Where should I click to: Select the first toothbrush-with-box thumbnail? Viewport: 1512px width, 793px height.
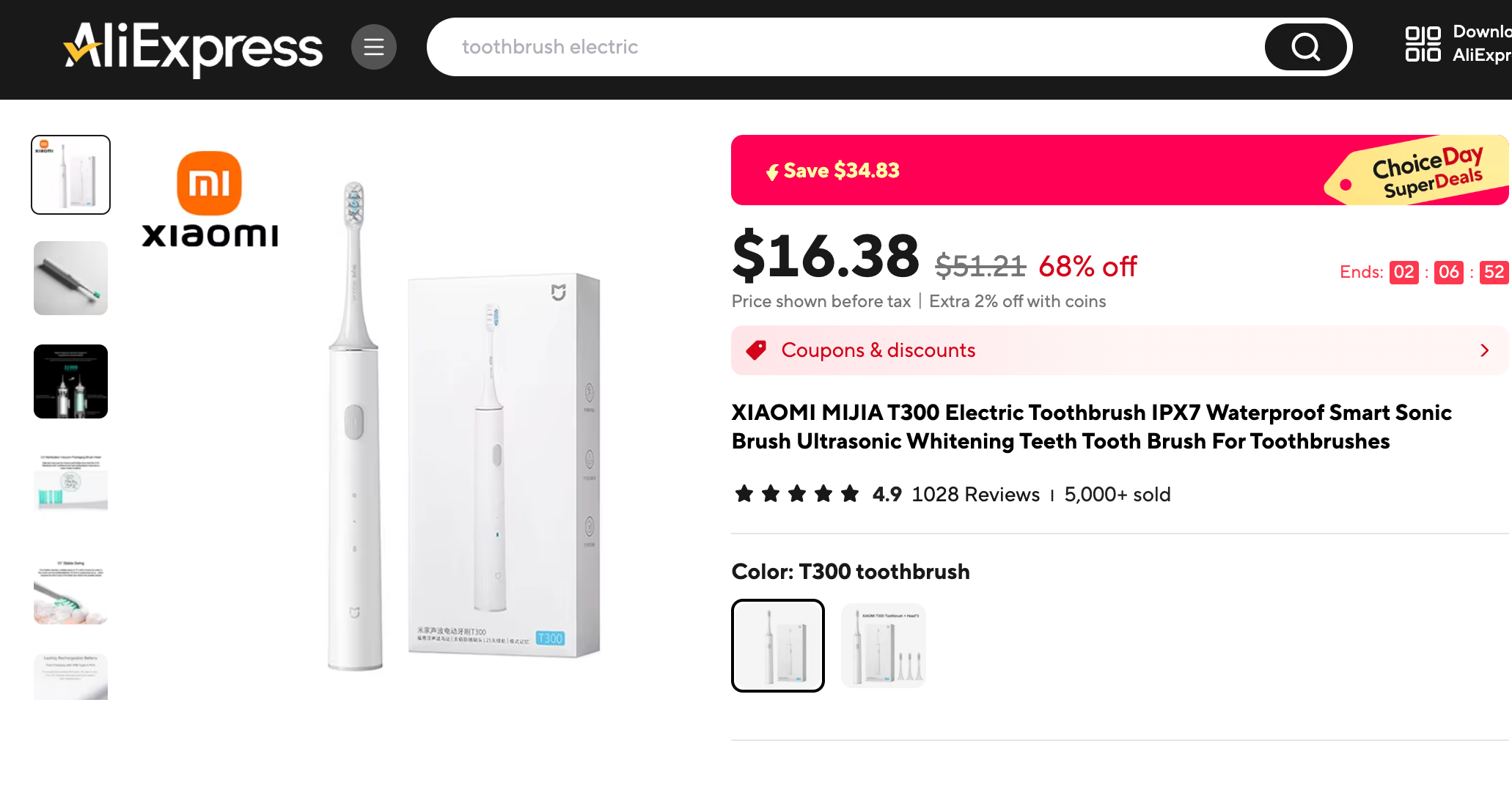71,174
